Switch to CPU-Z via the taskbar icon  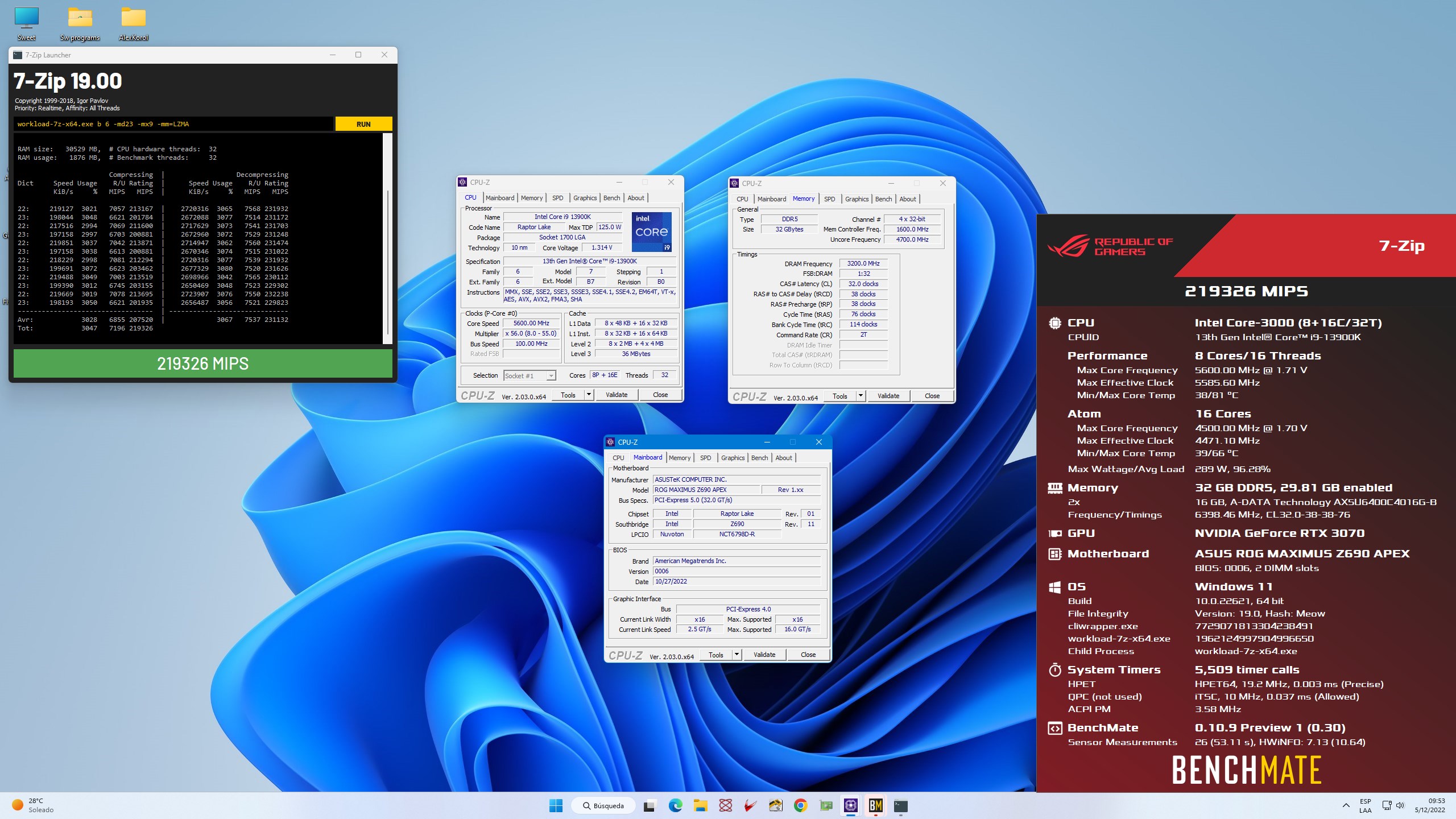pos(850,805)
